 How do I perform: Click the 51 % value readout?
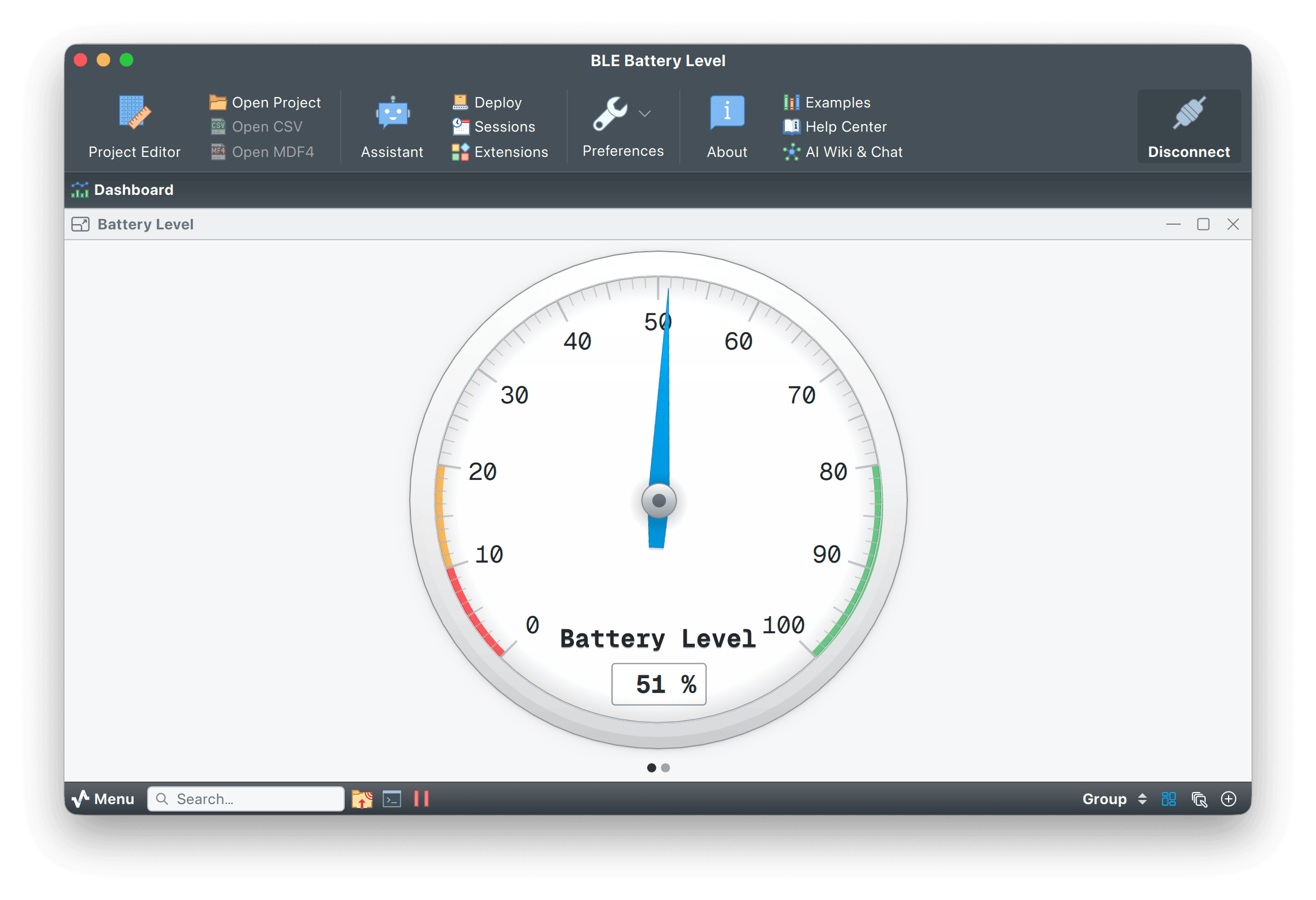click(x=659, y=684)
